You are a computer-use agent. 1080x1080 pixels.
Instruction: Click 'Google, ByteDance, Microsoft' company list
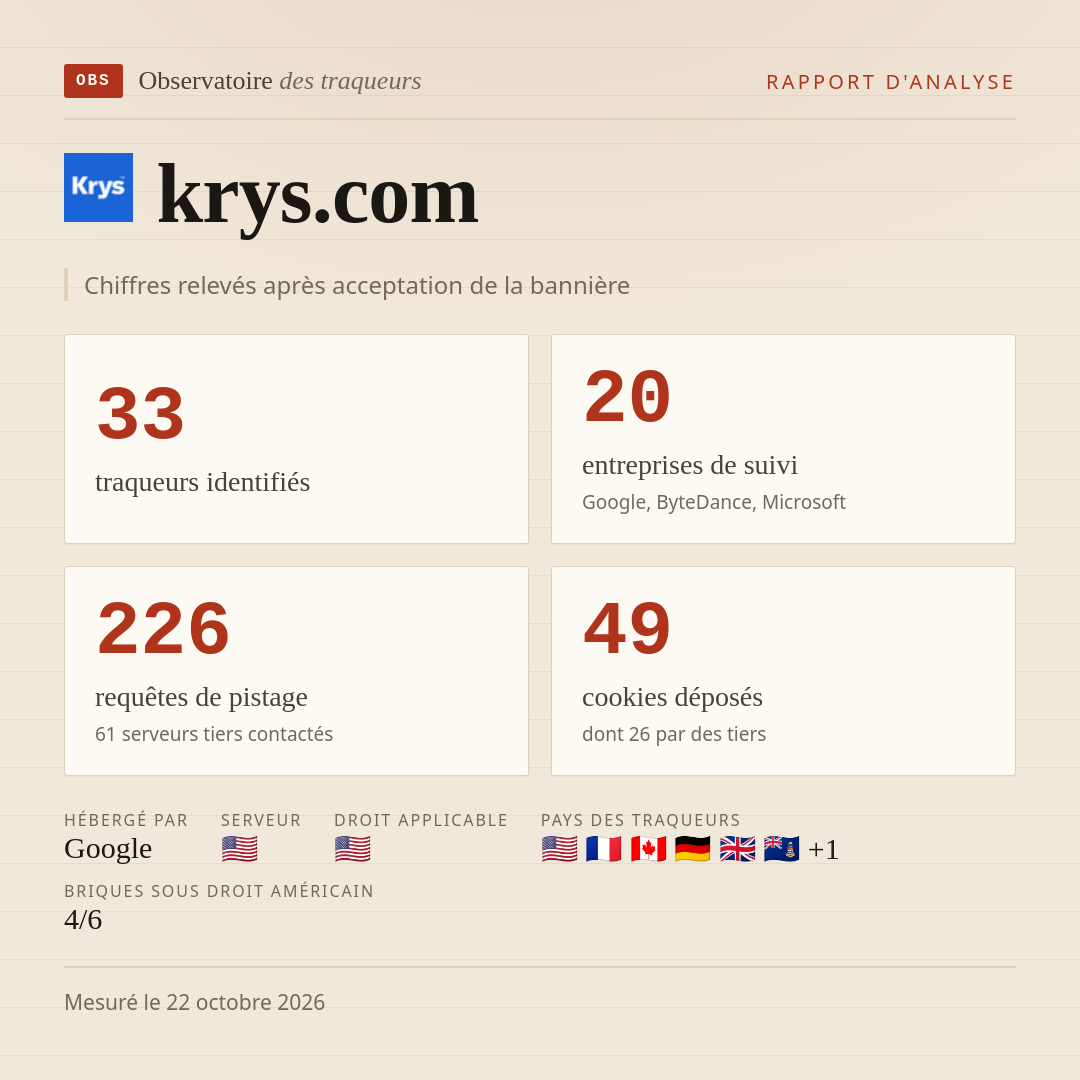click(714, 502)
